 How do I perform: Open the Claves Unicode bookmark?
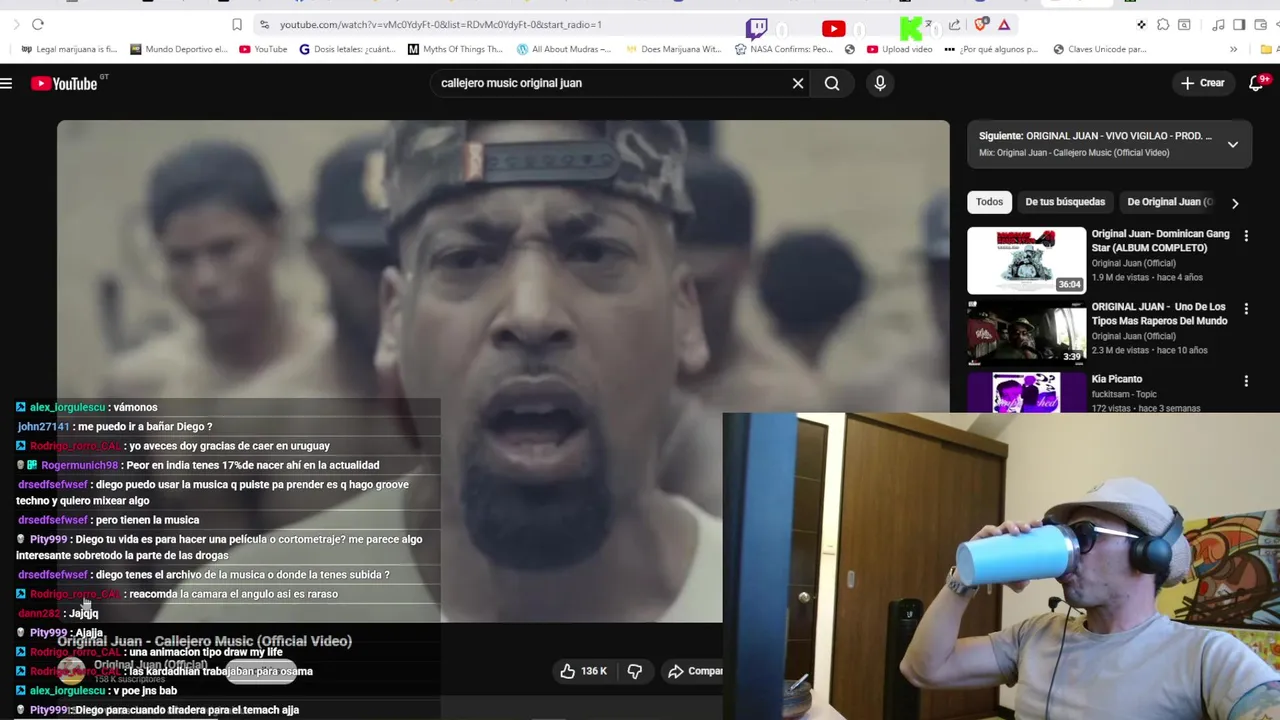point(1099,49)
